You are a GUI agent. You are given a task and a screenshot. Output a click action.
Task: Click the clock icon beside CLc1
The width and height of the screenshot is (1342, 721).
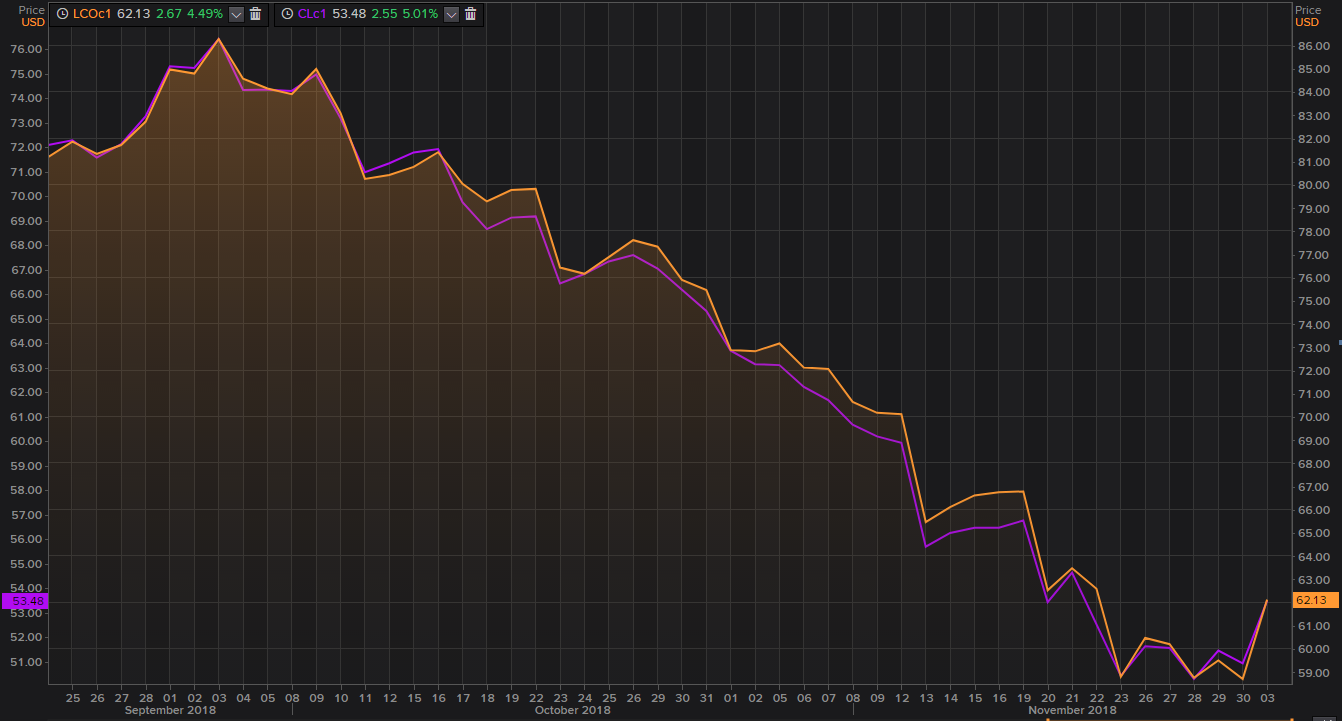(287, 14)
